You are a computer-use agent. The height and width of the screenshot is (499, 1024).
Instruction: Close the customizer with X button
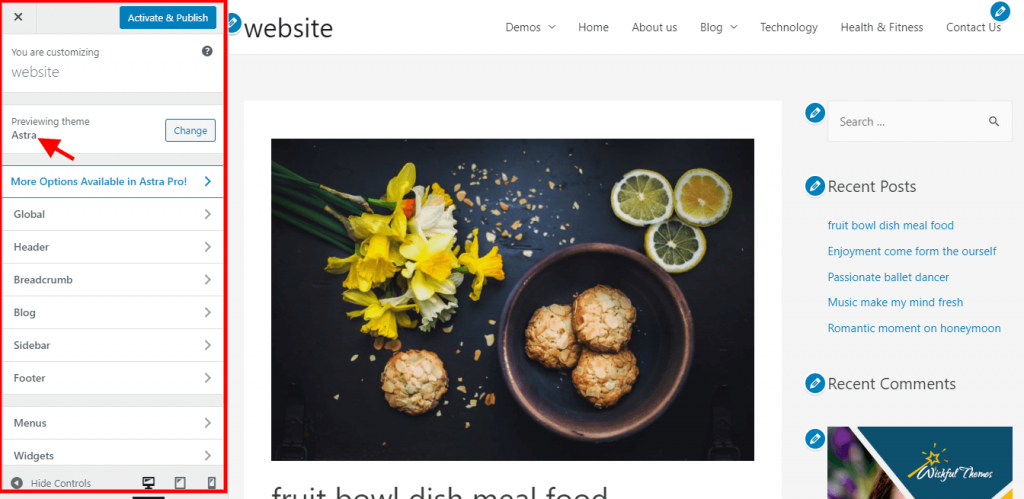(18, 17)
